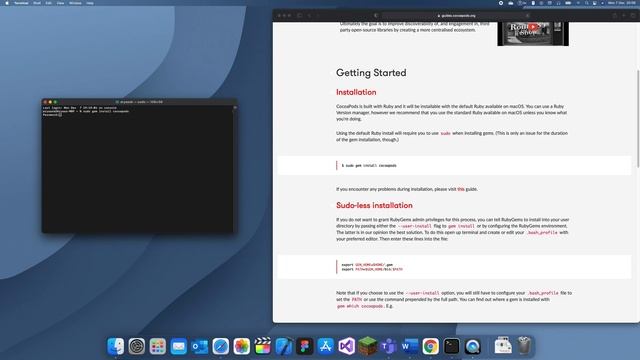Open Microsoft Word from the Dock
This screenshot has width=640, height=360.
pos(409,347)
